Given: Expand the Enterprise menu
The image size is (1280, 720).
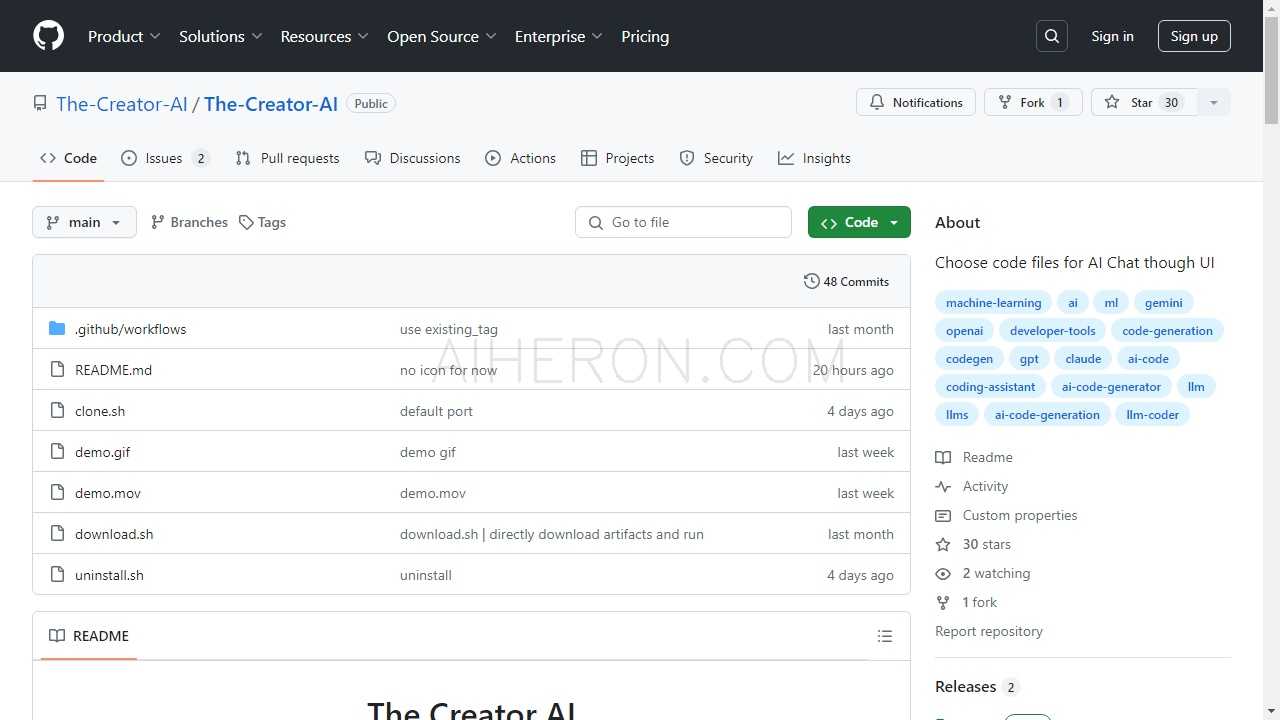Looking at the screenshot, I should (x=559, y=36).
